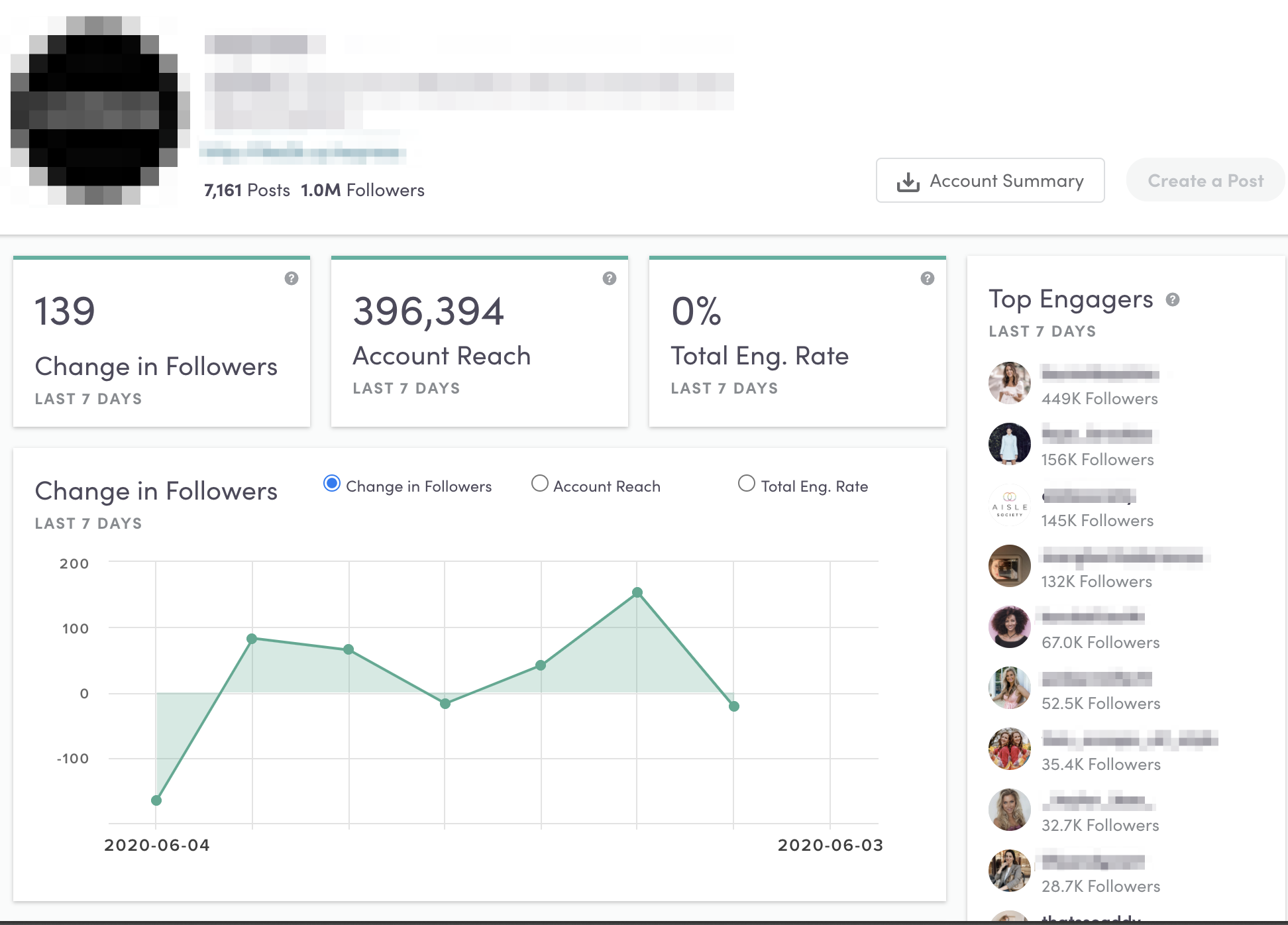Viewport: 1288px width, 925px height.
Task: Click the highest peak point on the chart
Action: (x=637, y=592)
